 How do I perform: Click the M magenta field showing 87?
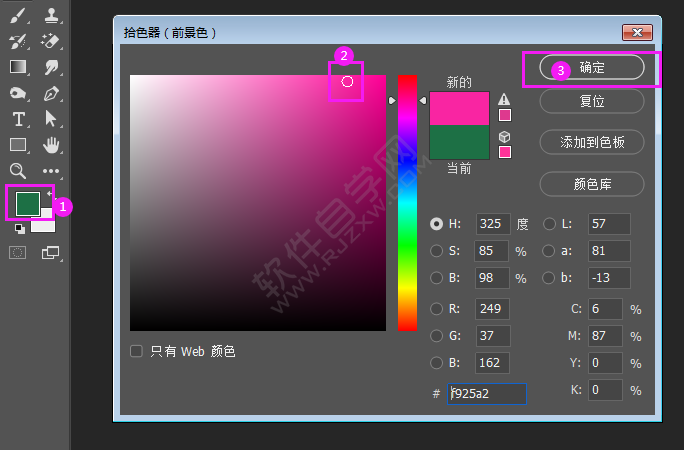pos(605,336)
